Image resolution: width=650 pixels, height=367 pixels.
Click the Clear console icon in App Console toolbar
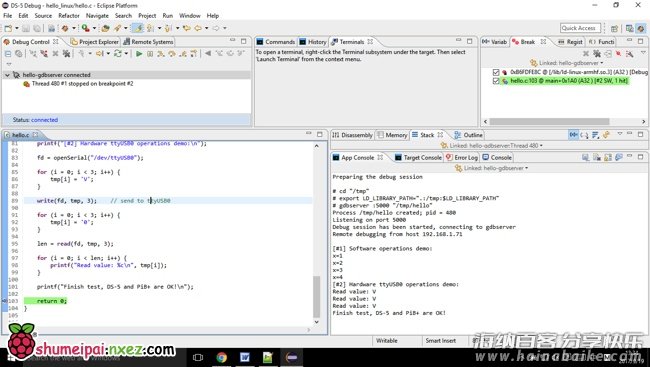[x=597, y=157]
